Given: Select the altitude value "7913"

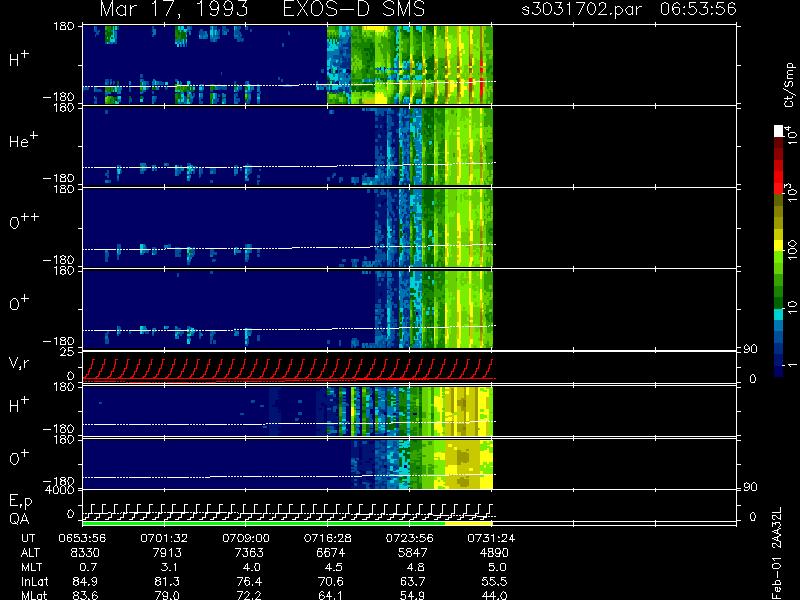Looking at the screenshot, I should (167, 553).
